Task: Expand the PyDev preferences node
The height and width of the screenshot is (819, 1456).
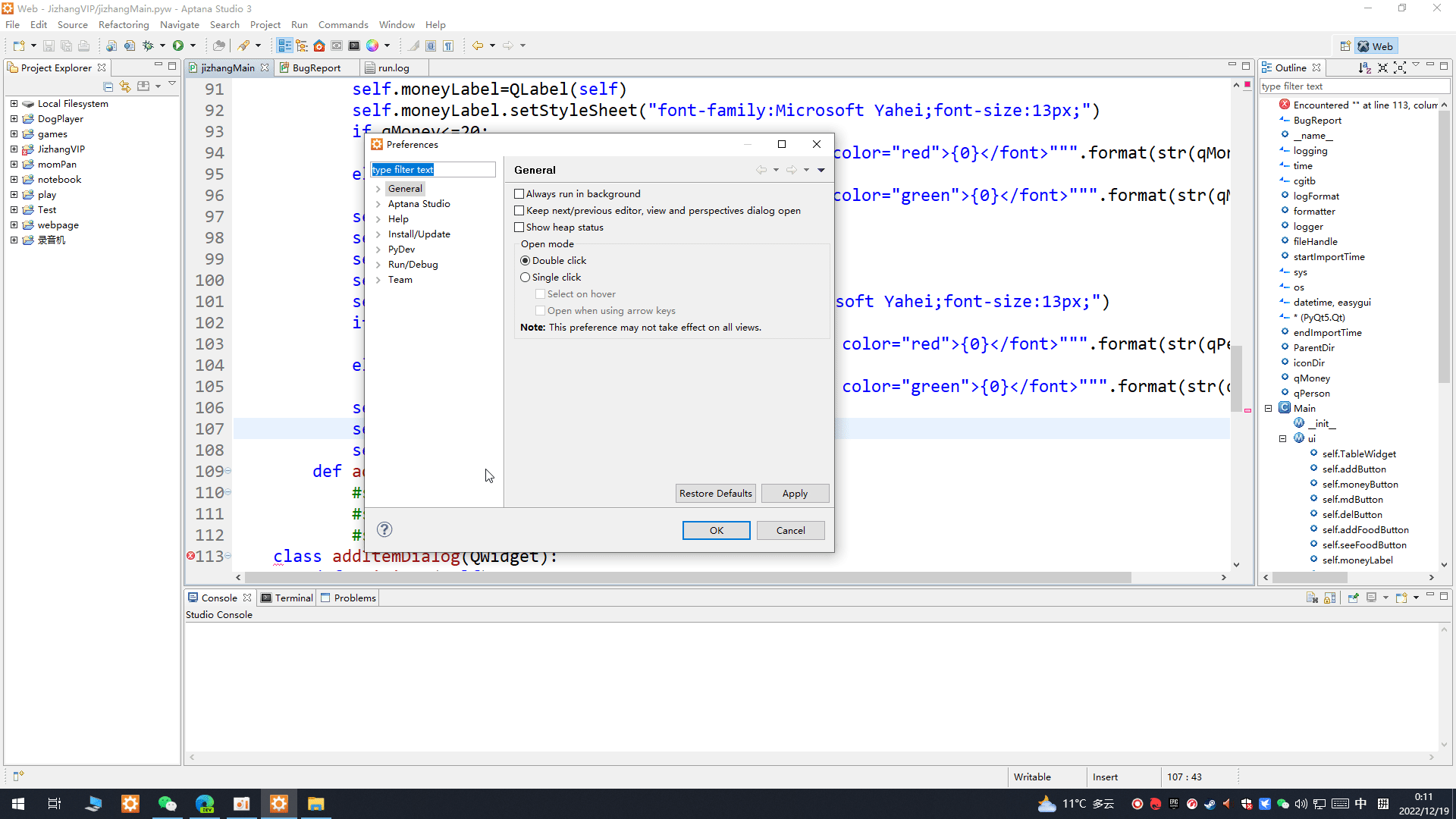Action: coord(378,249)
